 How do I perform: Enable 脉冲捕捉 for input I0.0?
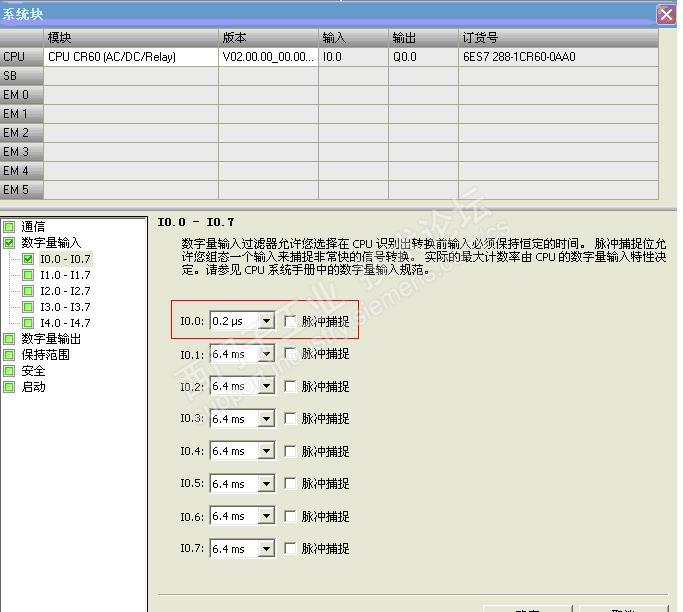click(x=290, y=321)
